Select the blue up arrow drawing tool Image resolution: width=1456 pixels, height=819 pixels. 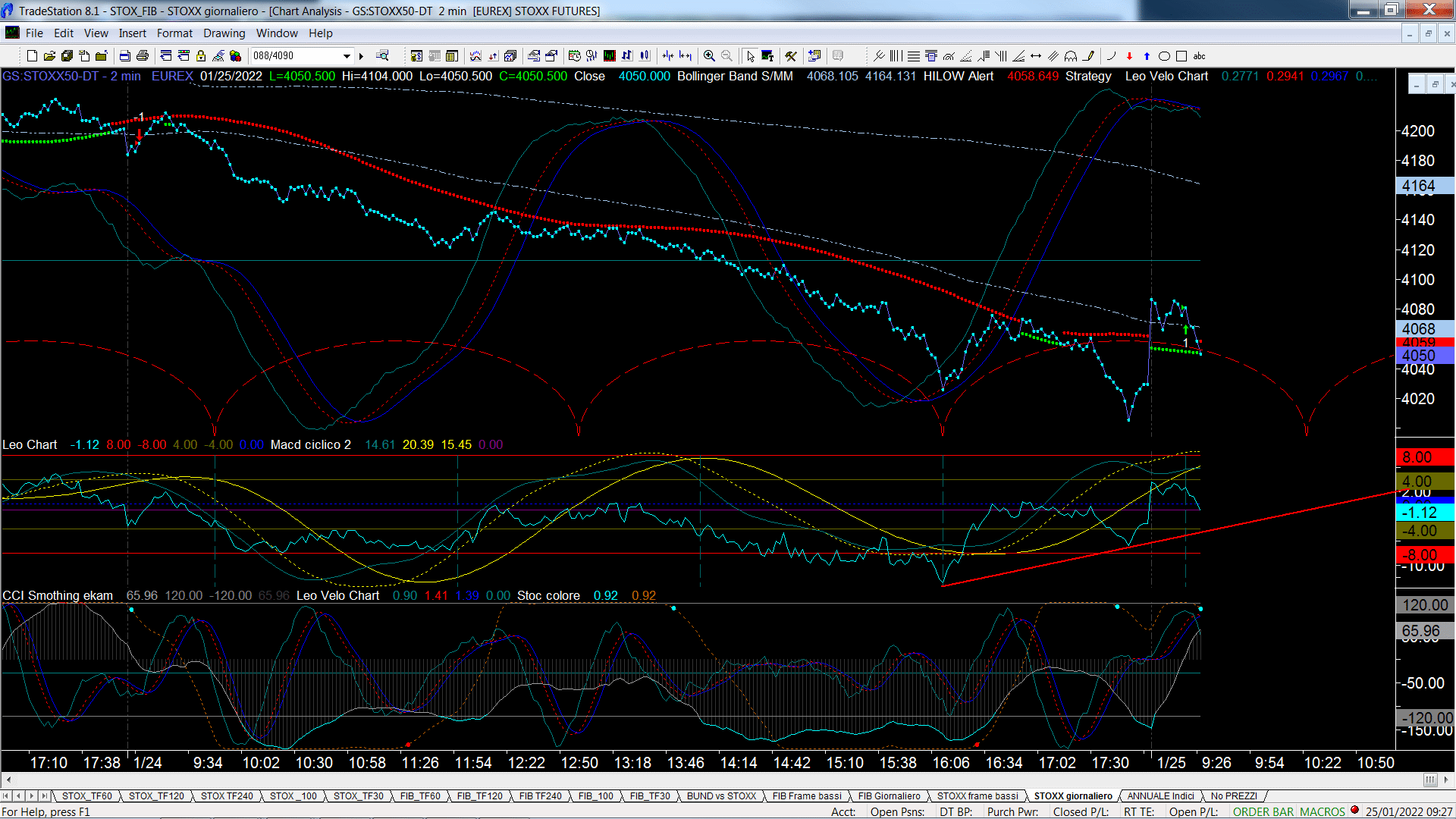pyautogui.click(x=1147, y=56)
